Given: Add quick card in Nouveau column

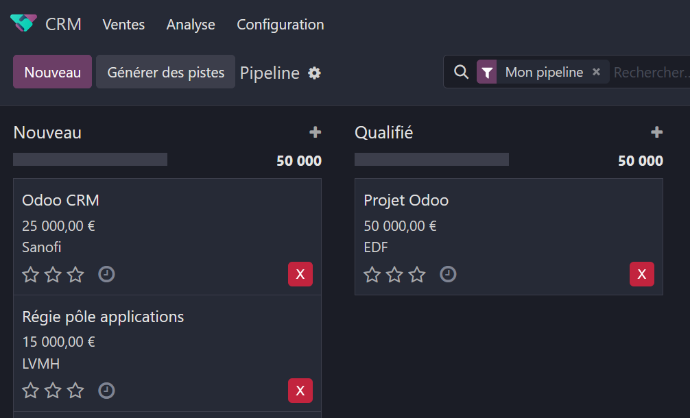Looking at the screenshot, I should click(x=315, y=132).
